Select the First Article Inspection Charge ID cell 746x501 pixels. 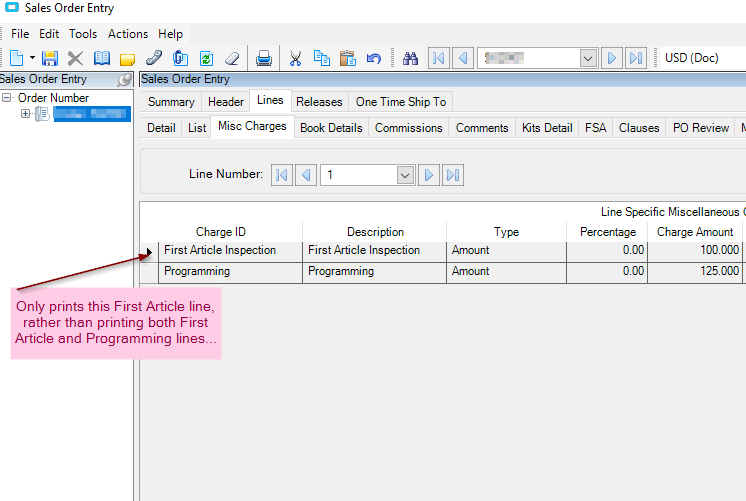click(x=230, y=251)
